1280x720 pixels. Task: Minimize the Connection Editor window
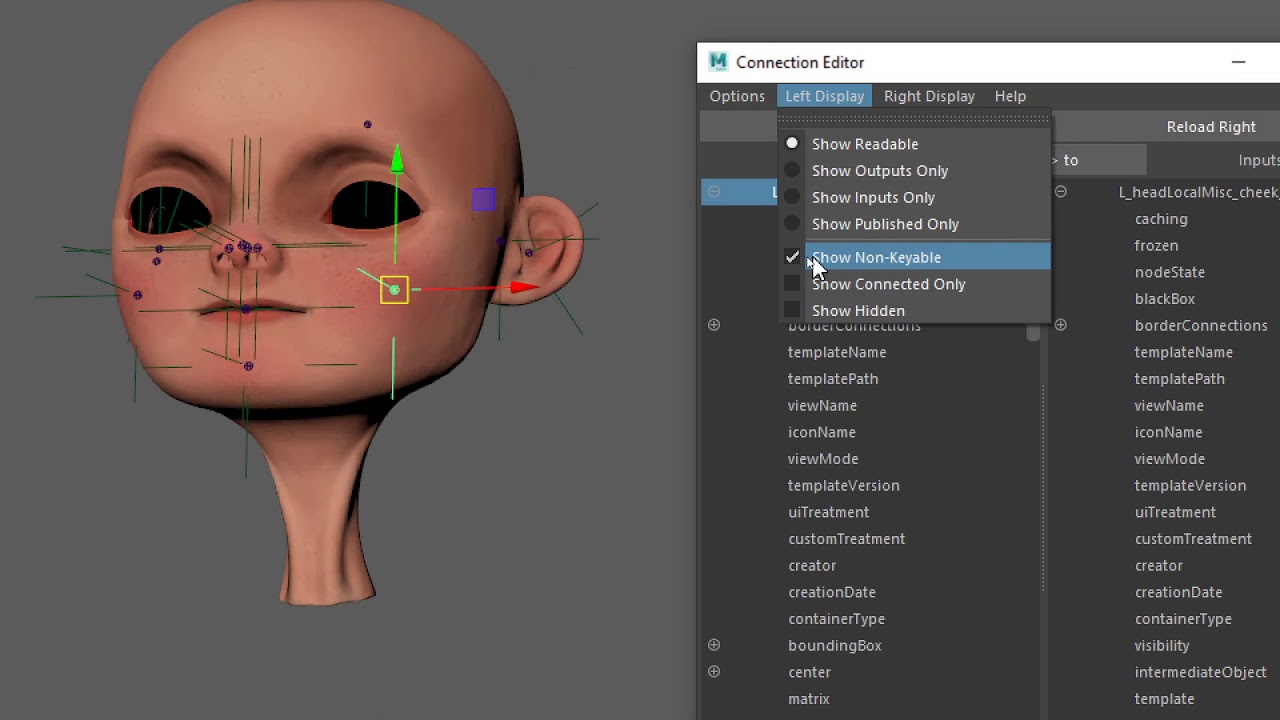click(1238, 62)
